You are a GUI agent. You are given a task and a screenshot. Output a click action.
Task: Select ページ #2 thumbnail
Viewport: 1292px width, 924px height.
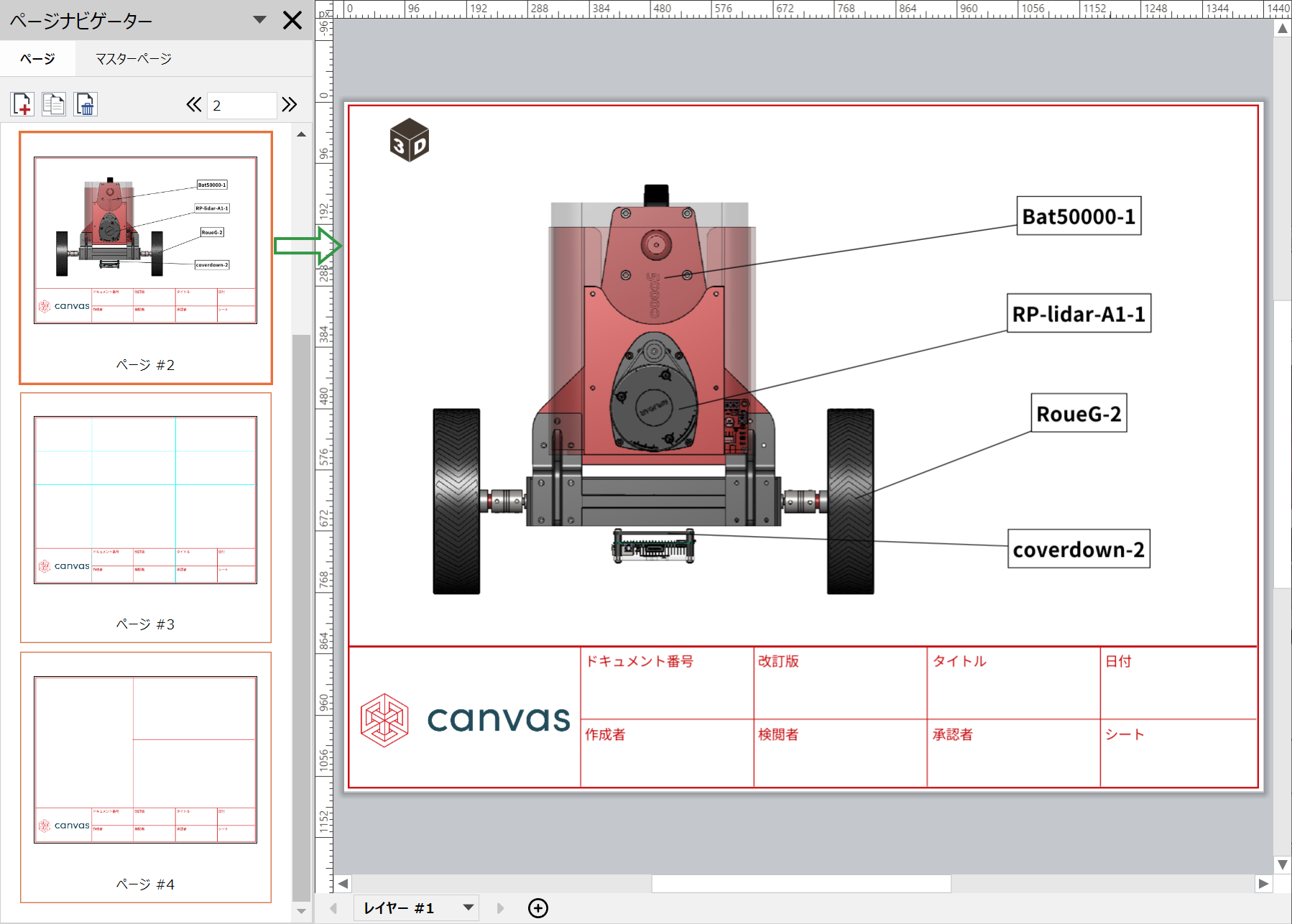(x=146, y=258)
